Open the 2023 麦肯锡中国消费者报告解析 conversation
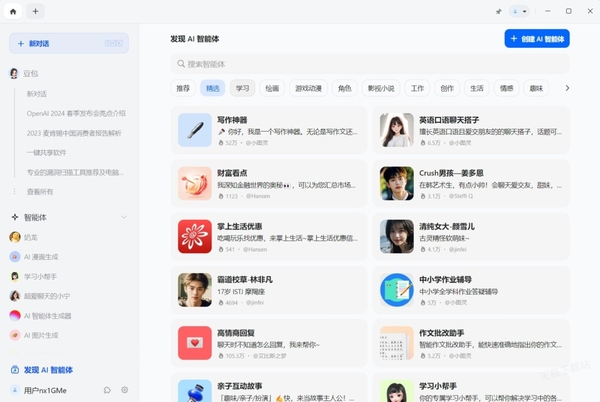 pos(74,133)
